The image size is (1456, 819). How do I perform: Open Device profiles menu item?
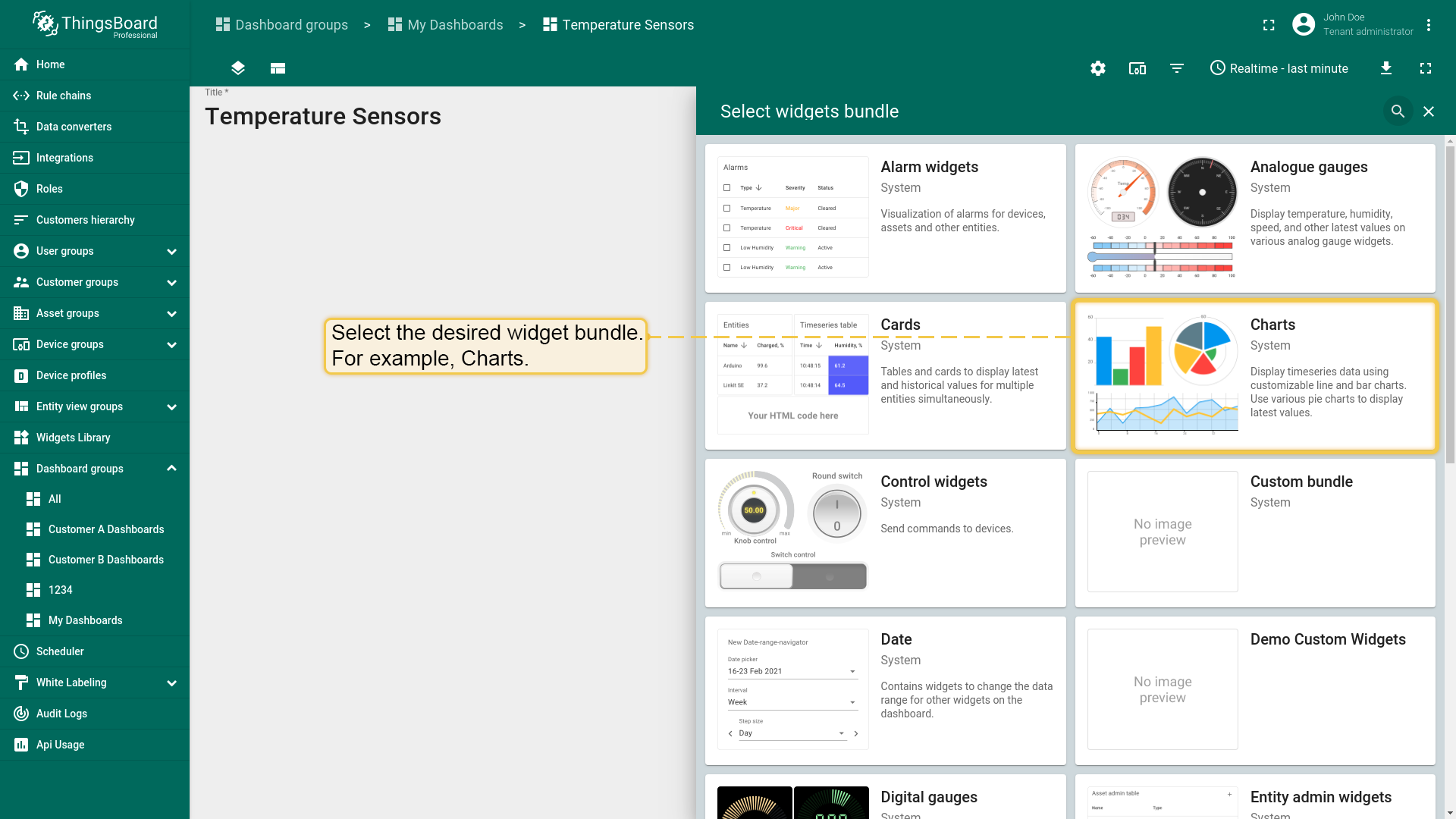point(95,375)
